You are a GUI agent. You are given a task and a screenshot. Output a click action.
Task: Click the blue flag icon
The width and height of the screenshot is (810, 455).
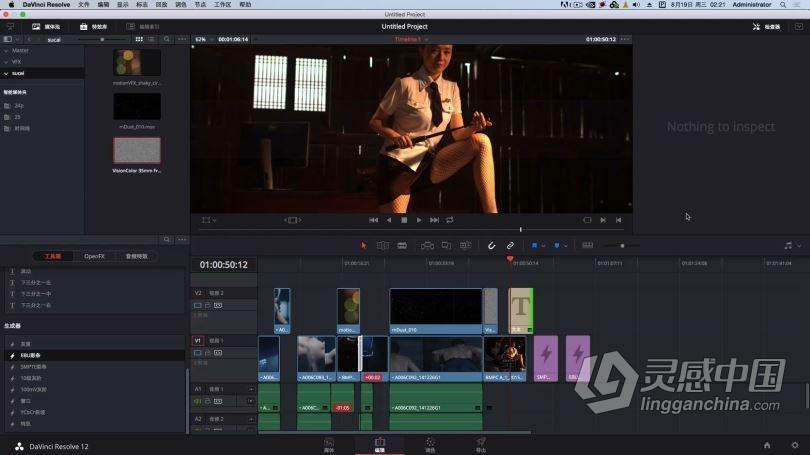534,246
